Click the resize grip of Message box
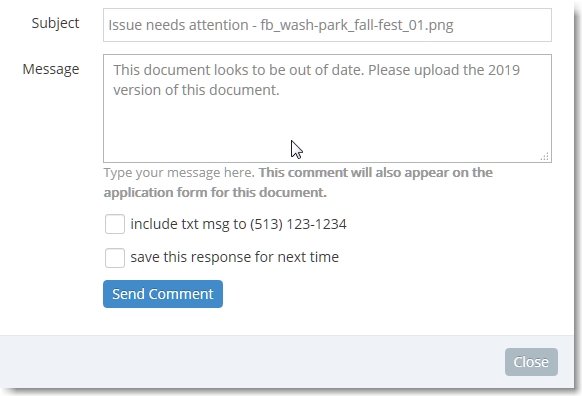The width and height of the screenshot is (582, 396). (x=545, y=157)
